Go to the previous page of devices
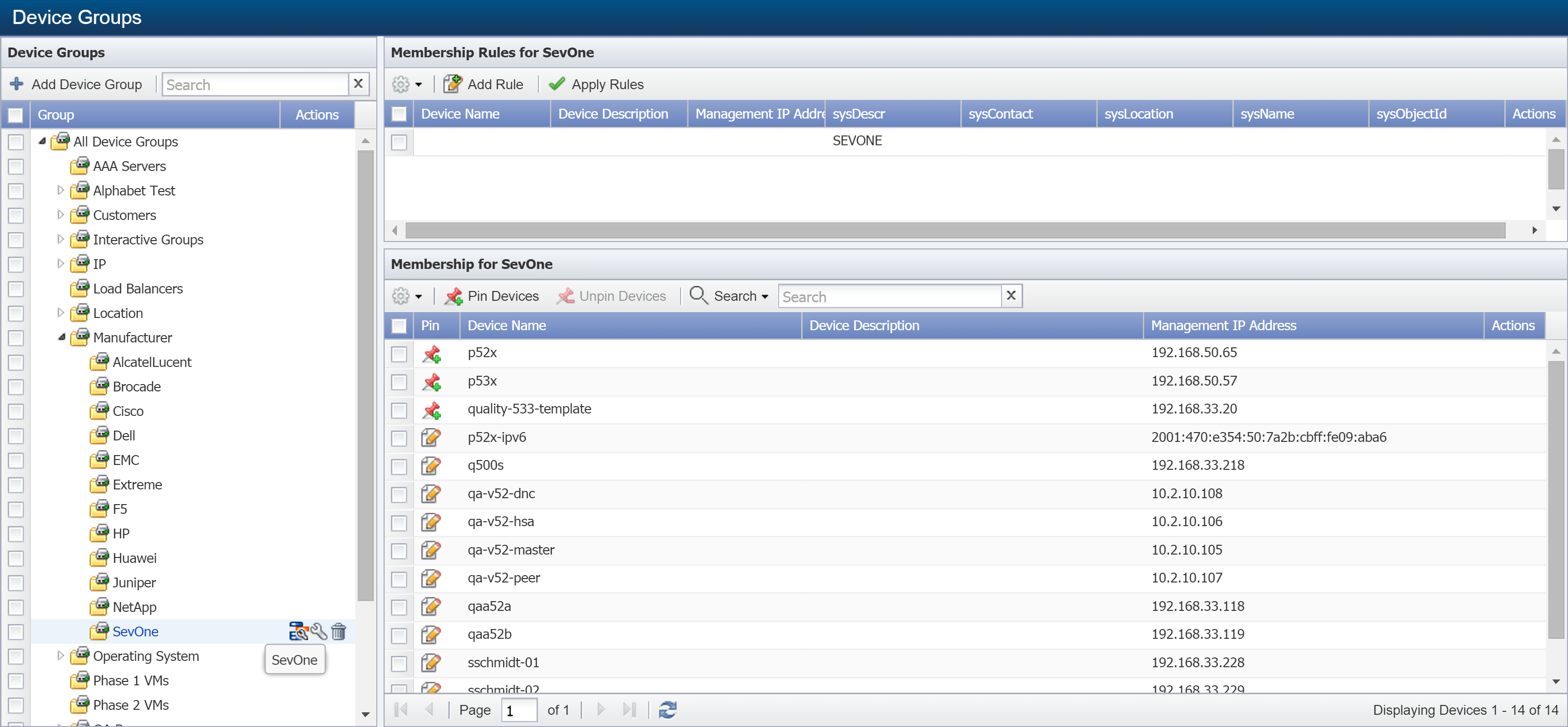 coord(430,710)
